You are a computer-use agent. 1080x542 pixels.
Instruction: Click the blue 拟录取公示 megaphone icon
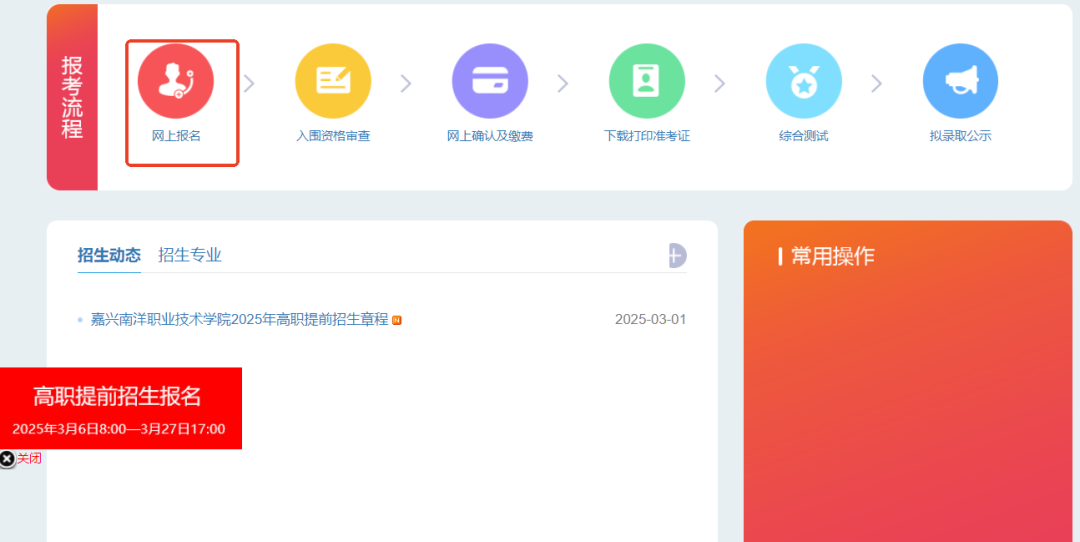click(x=960, y=81)
